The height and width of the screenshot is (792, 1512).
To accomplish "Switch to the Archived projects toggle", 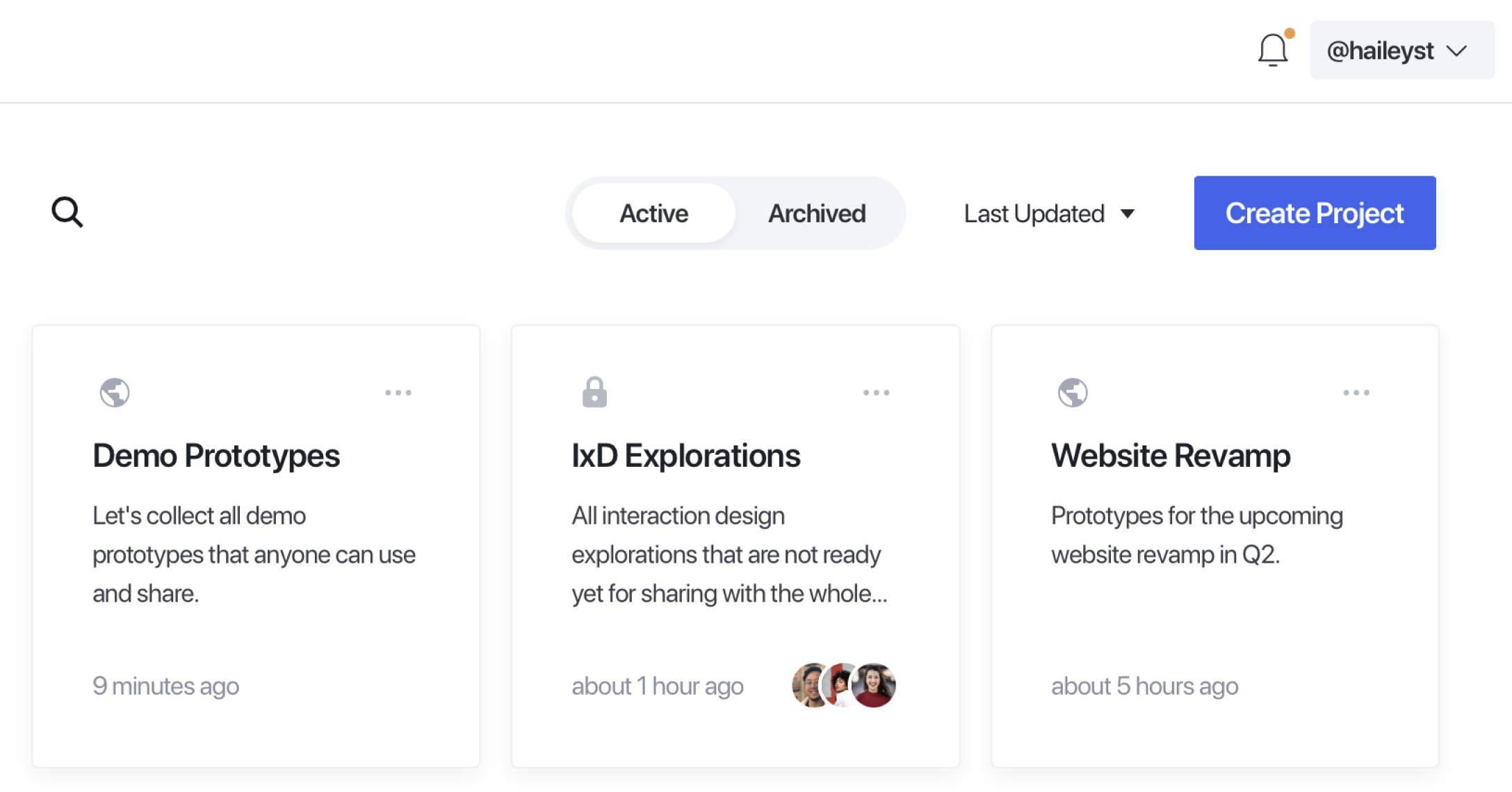I will [x=817, y=213].
